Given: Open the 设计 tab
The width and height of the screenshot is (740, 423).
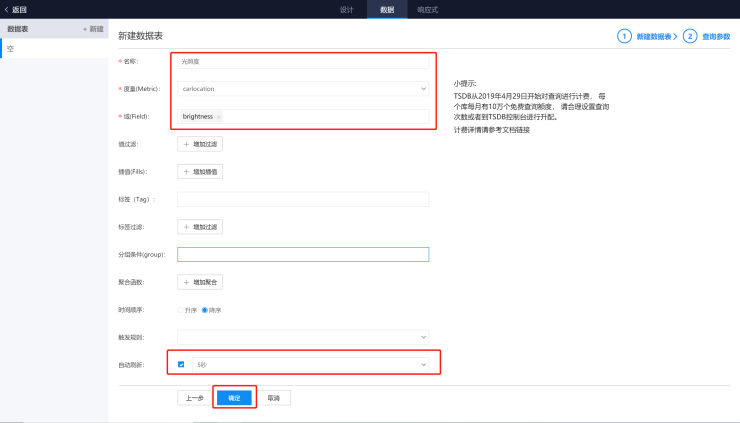Looking at the screenshot, I should point(346,9).
